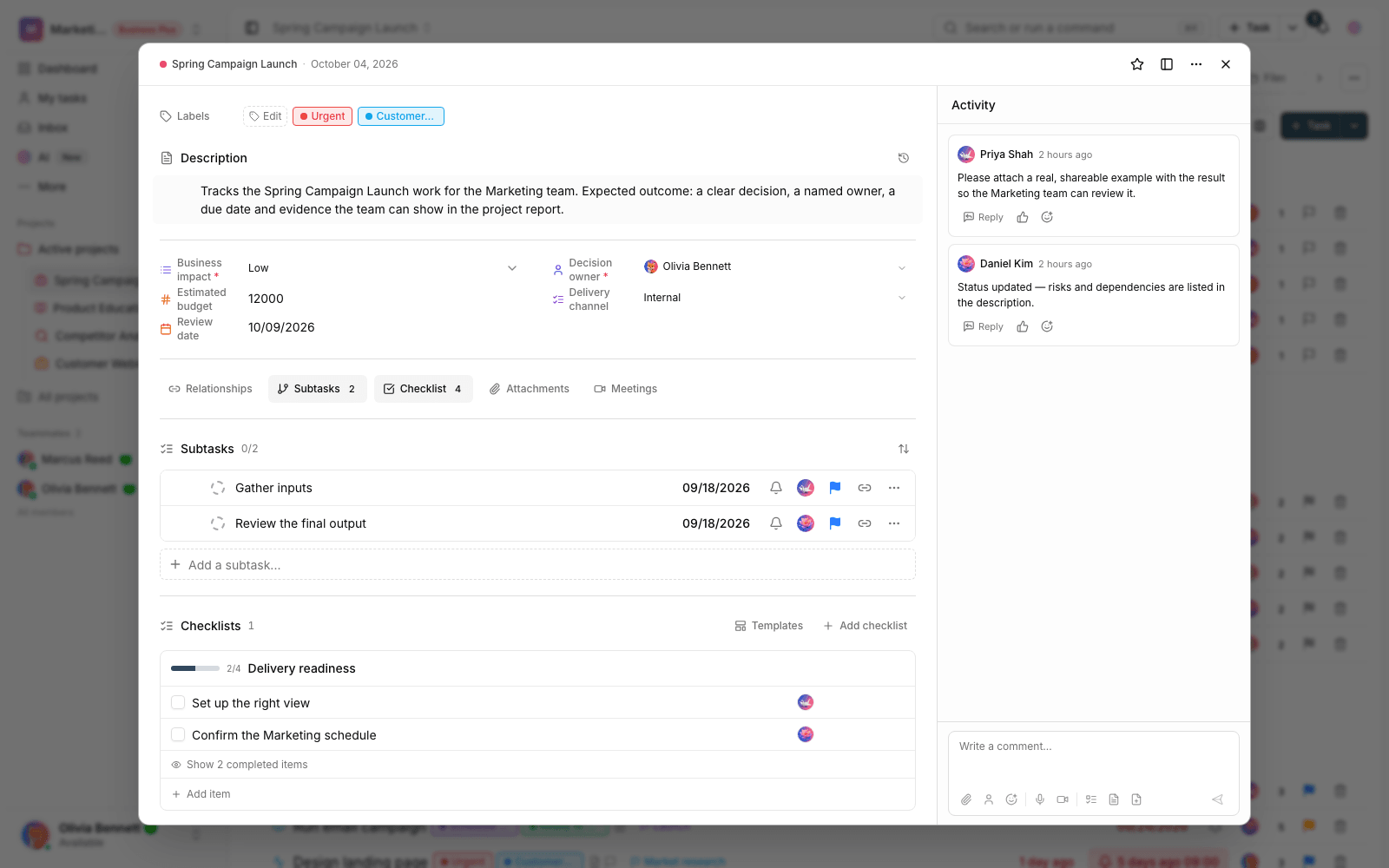Check off Confirm the Marketing schedule

178,735
